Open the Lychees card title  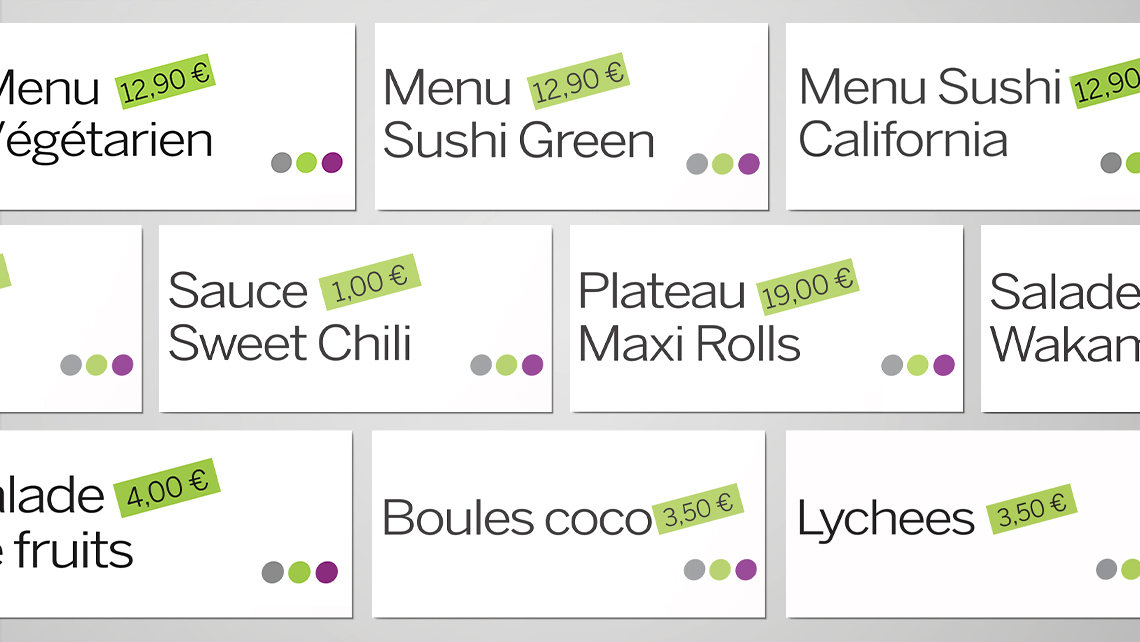(x=885, y=519)
